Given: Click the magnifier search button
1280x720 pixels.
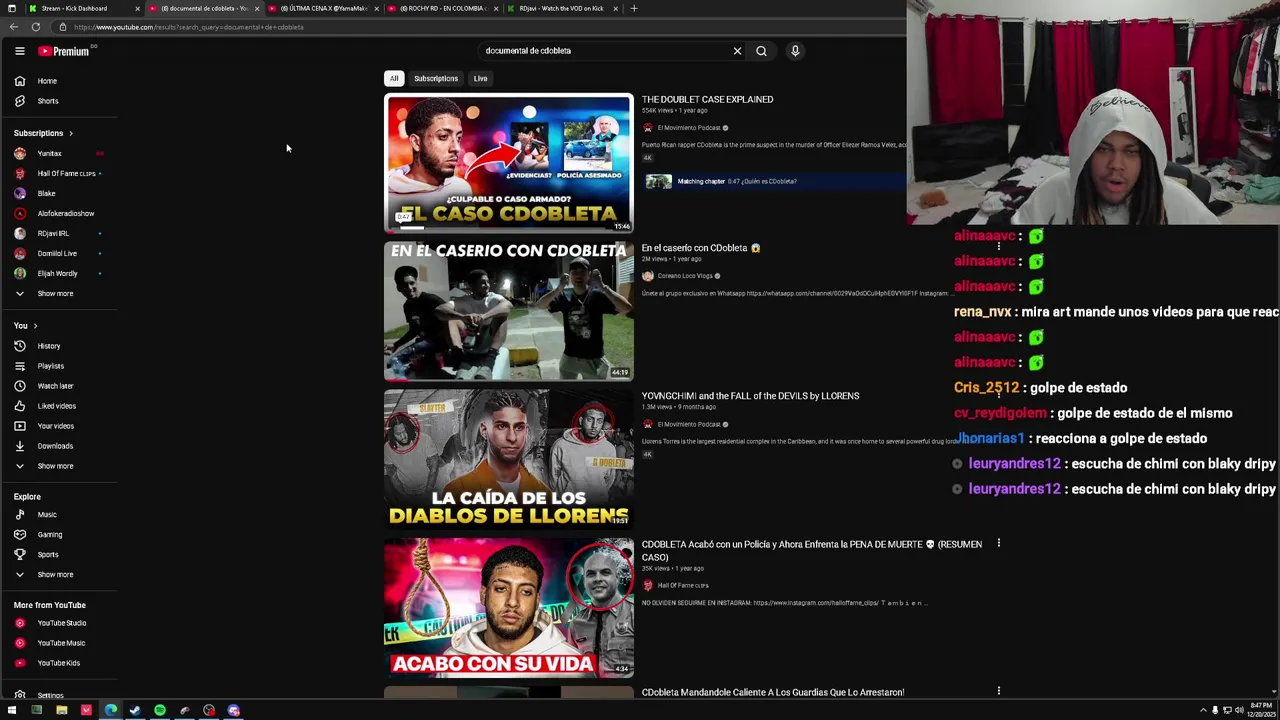Looking at the screenshot, I should click(x=761, y=51).
